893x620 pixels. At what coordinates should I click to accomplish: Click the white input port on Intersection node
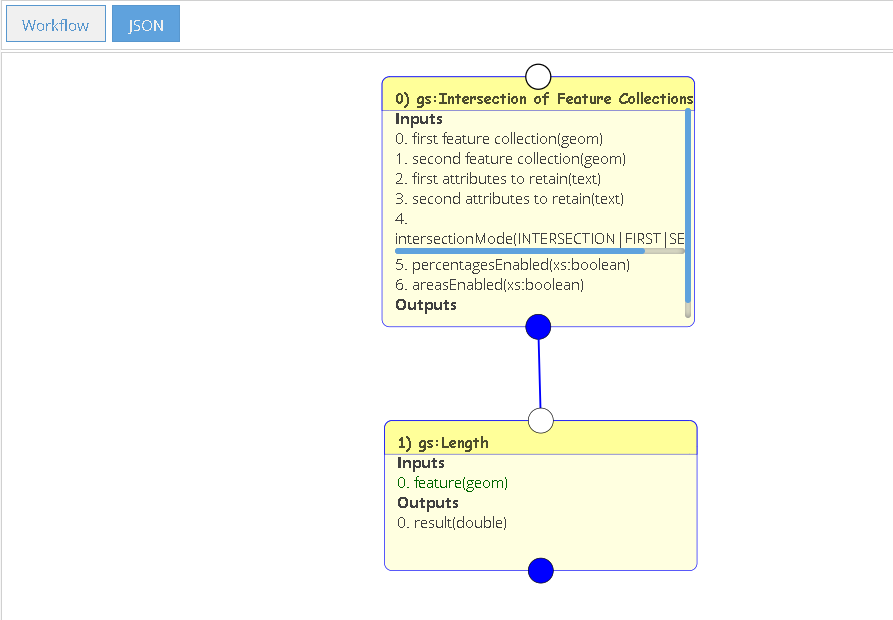click(538, 76)
